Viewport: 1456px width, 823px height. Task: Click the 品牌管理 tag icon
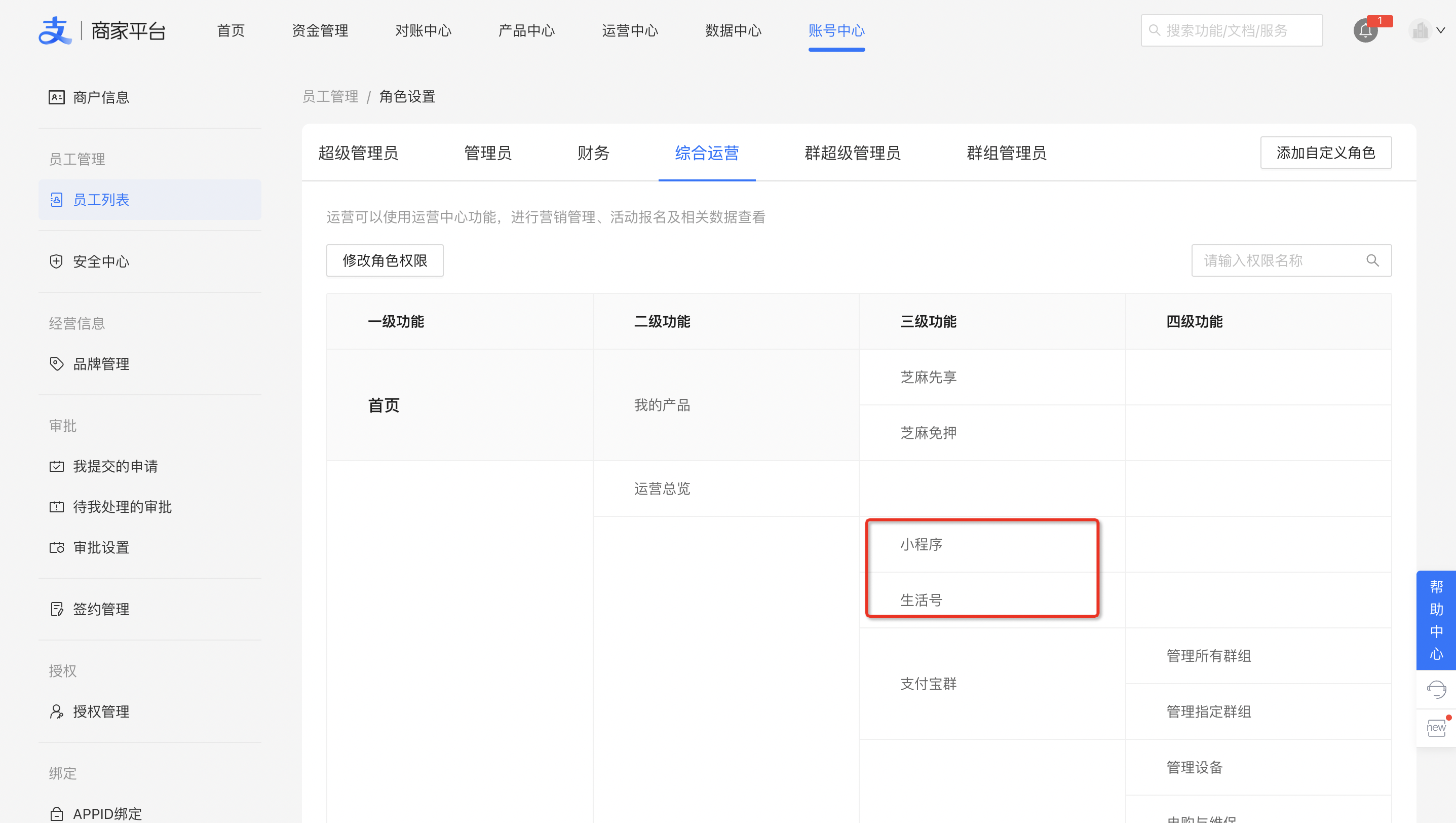click(x=57, y=363)
